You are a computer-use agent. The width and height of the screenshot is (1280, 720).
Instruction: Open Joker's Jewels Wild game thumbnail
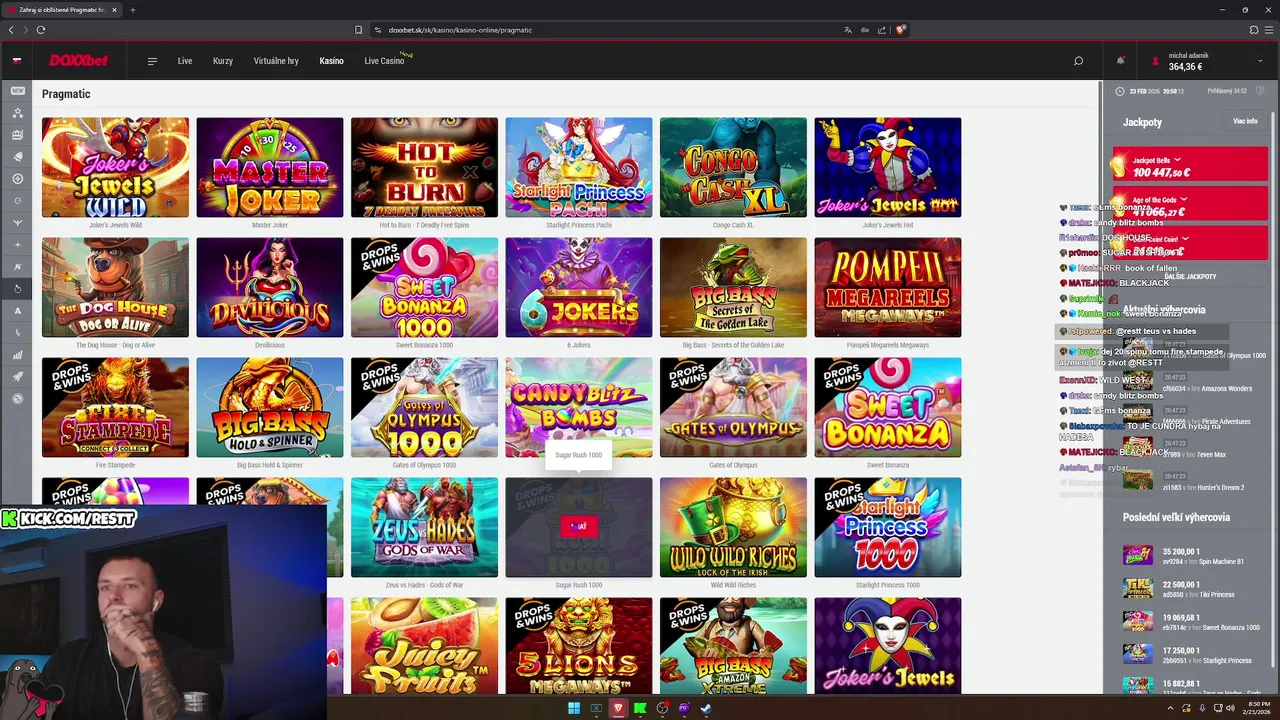coord(115,167)
